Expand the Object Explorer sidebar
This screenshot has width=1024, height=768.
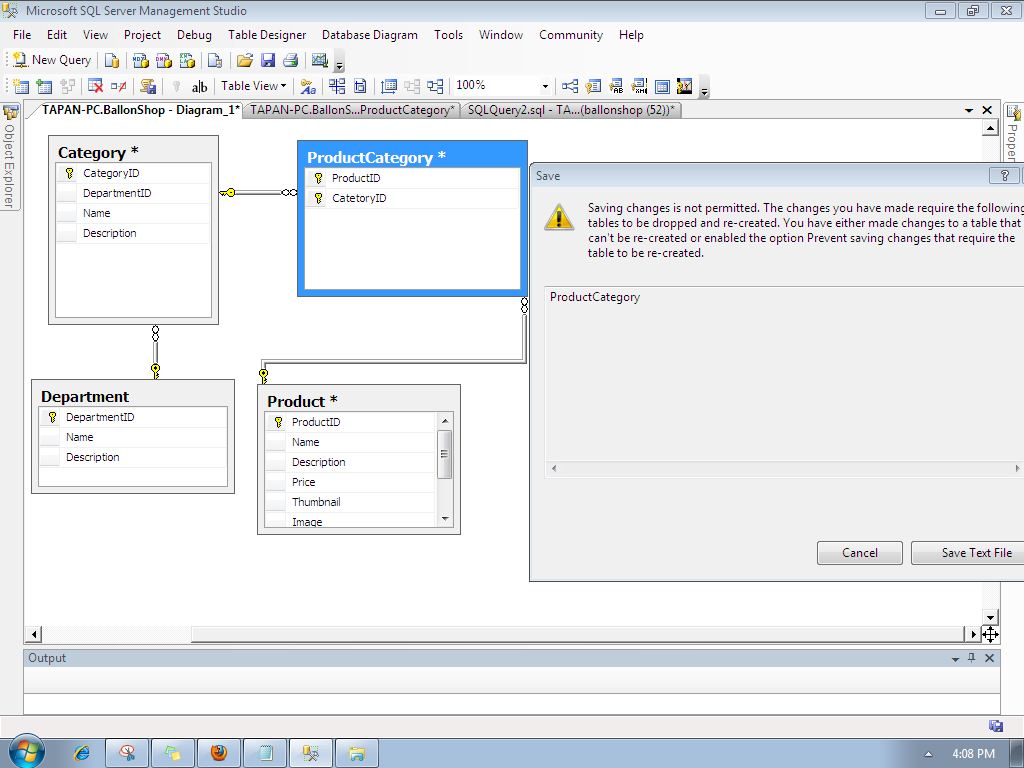click(x=8, y=160)
